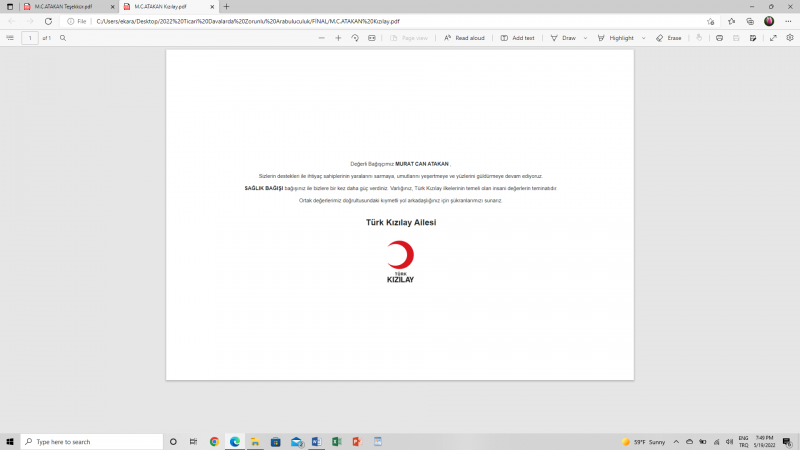Start Read aloud

(x=464, y=38)
